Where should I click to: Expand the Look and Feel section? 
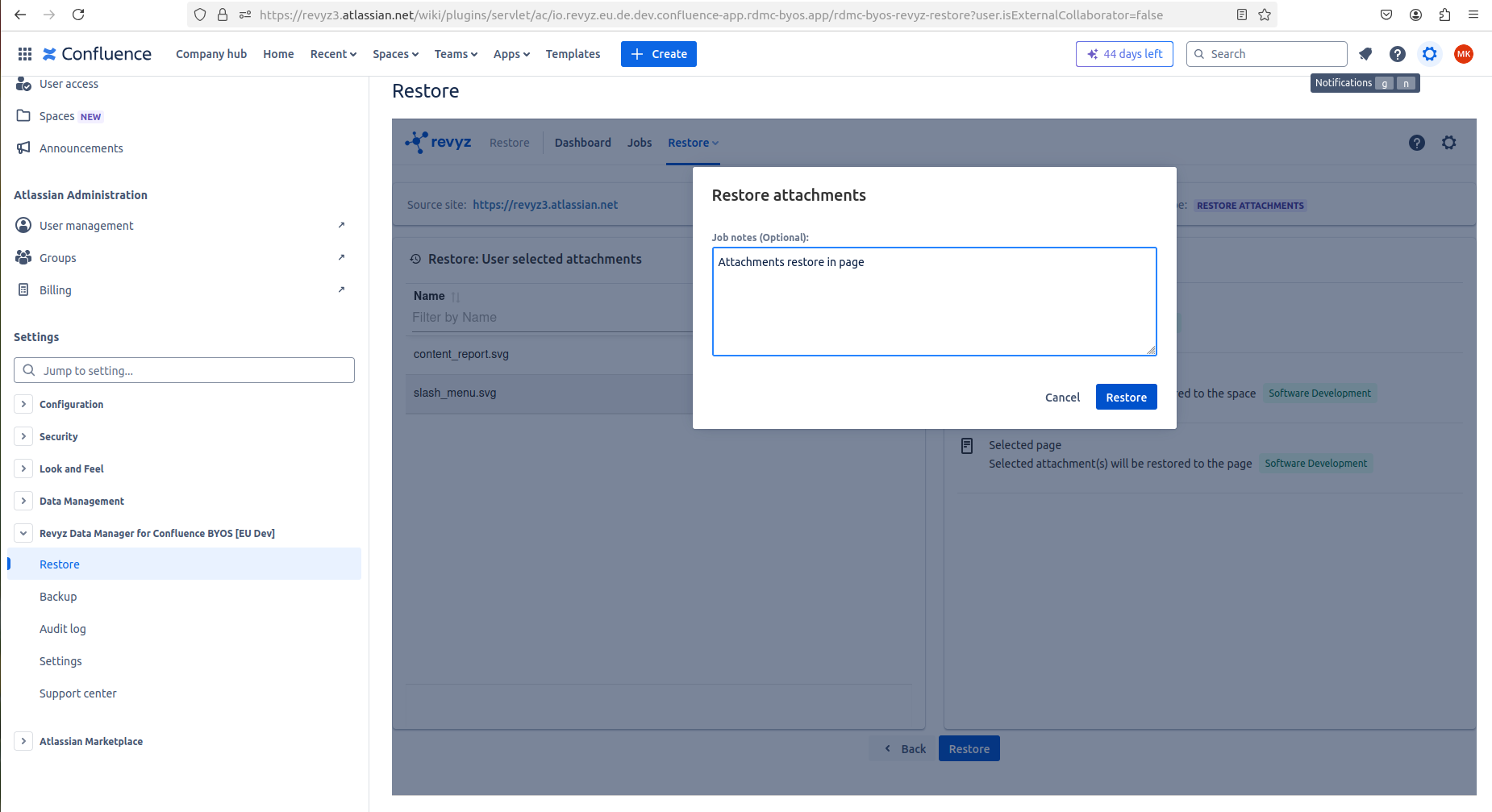(23, 468)
